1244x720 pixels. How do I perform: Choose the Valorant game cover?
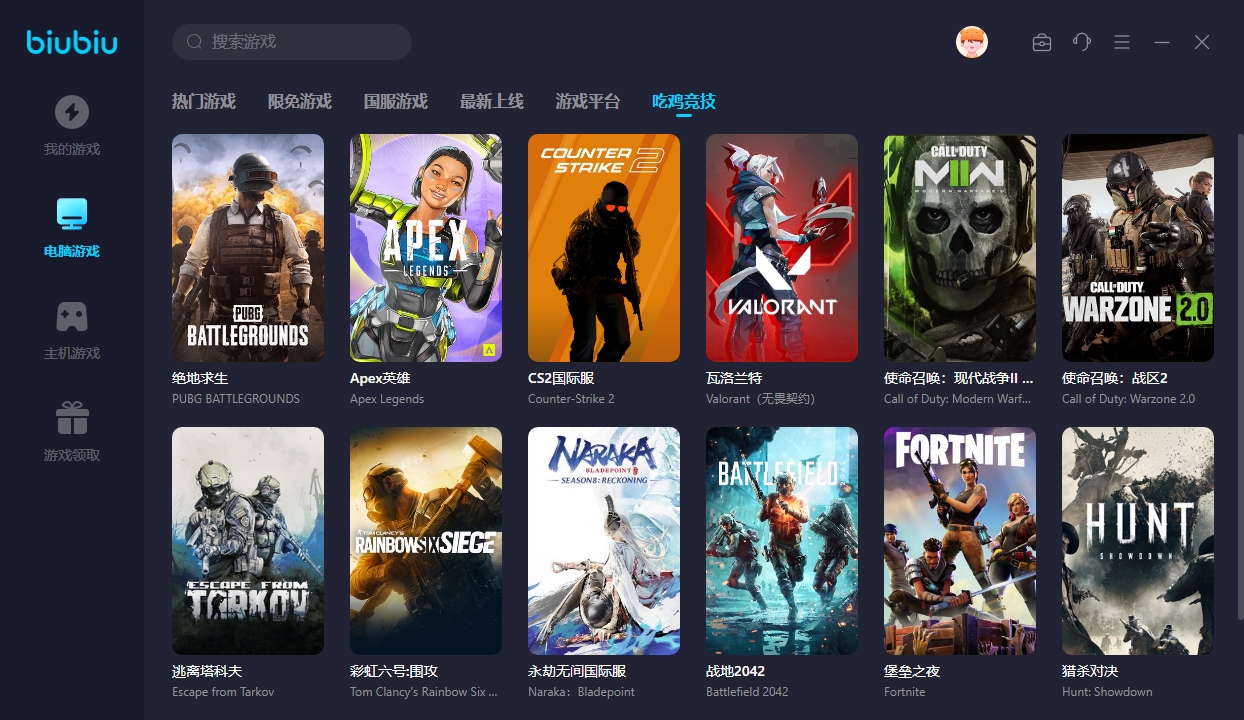pyautogui.click(x=782, y=248)
